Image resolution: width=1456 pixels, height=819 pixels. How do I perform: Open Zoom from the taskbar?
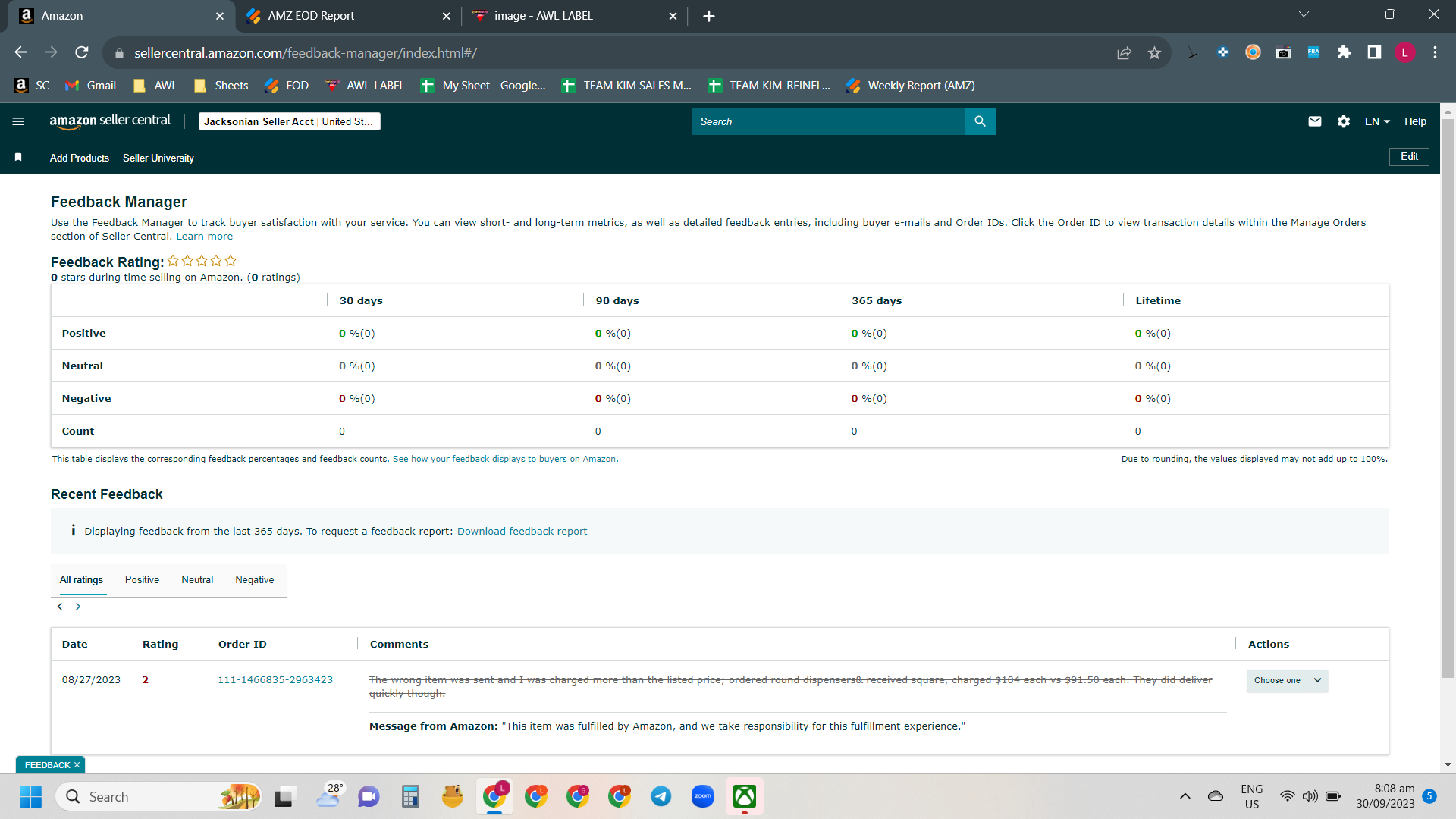703,796
